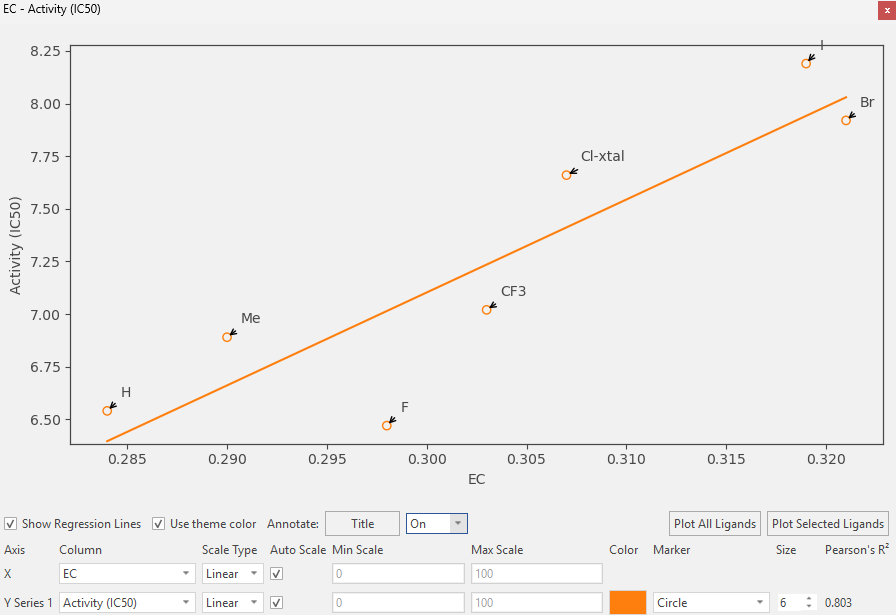This screenshot has width=896, height=615.
Task: Disable the Use theme color checkbox
Action: click(158, 524)
